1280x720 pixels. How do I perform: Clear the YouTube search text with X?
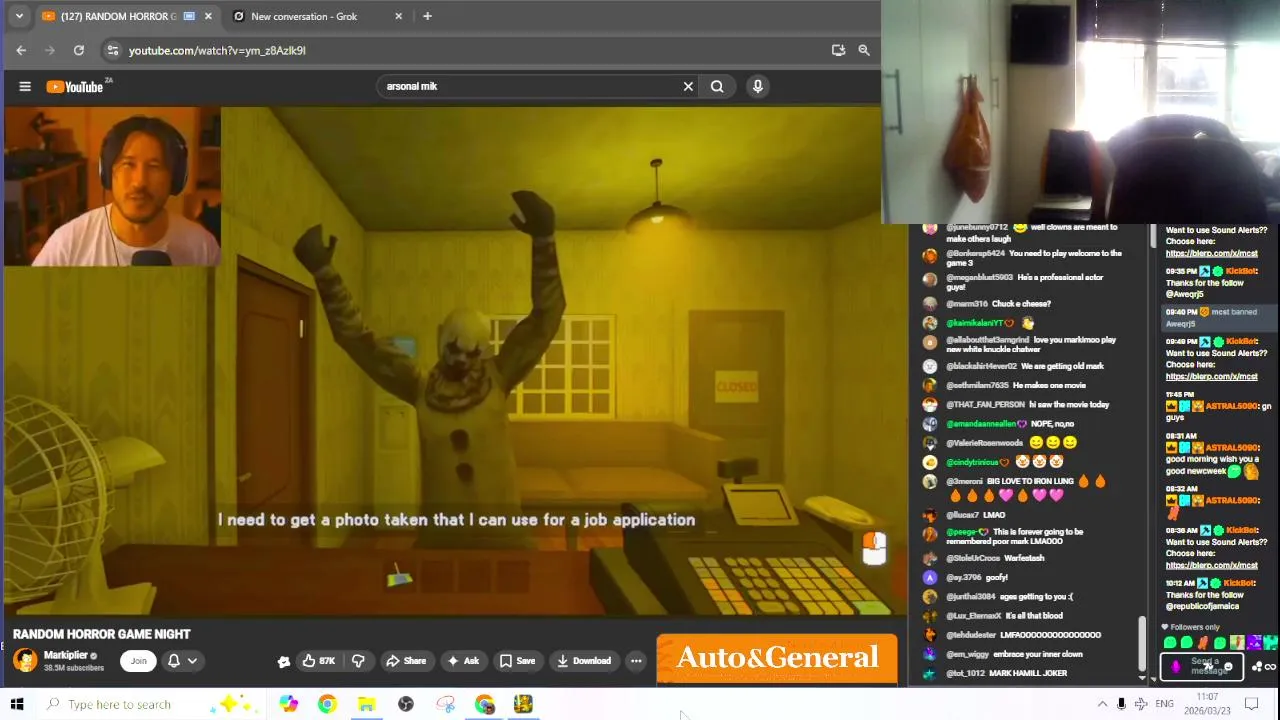tap(688, 87)
